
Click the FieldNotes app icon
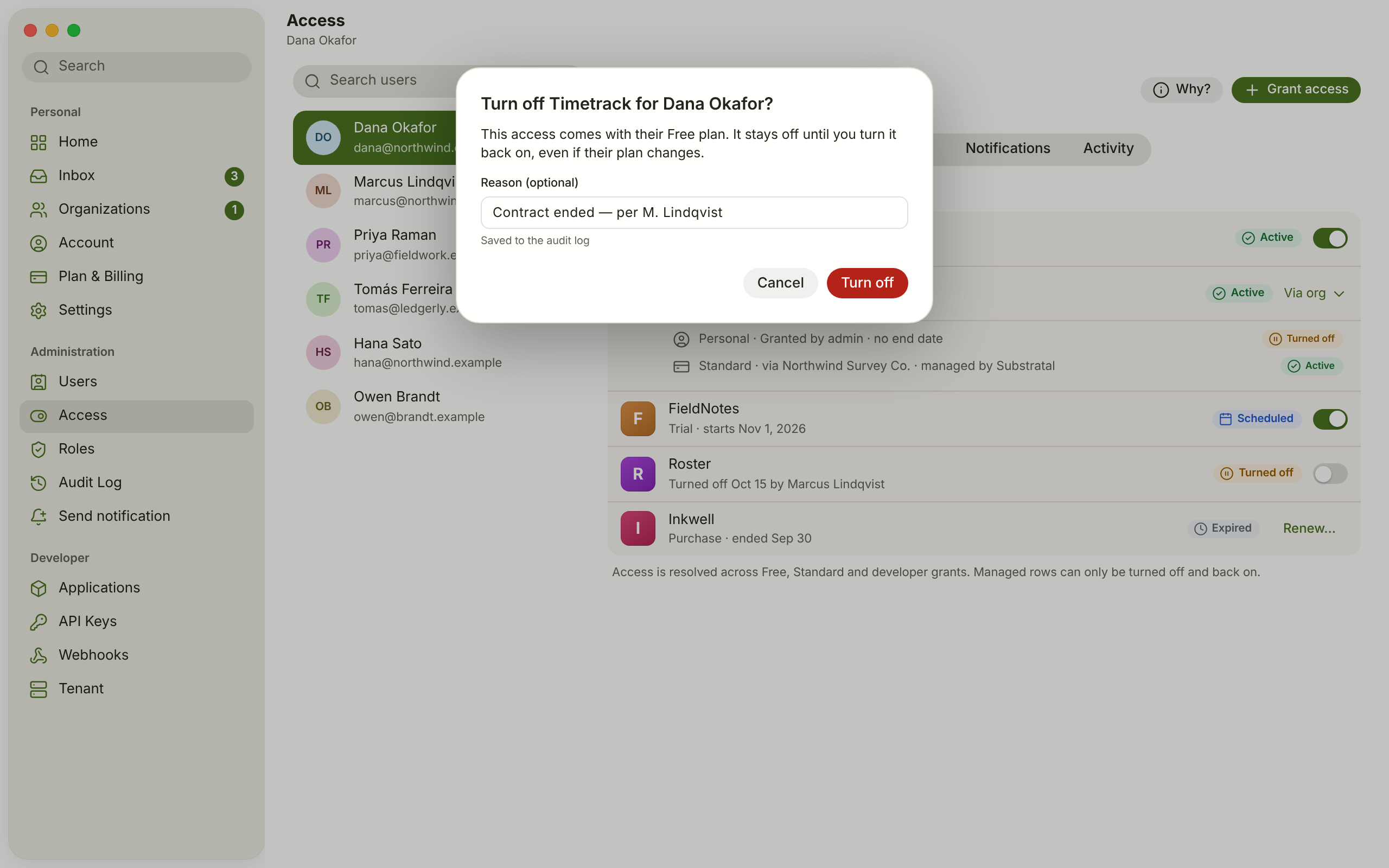[638, 418]
